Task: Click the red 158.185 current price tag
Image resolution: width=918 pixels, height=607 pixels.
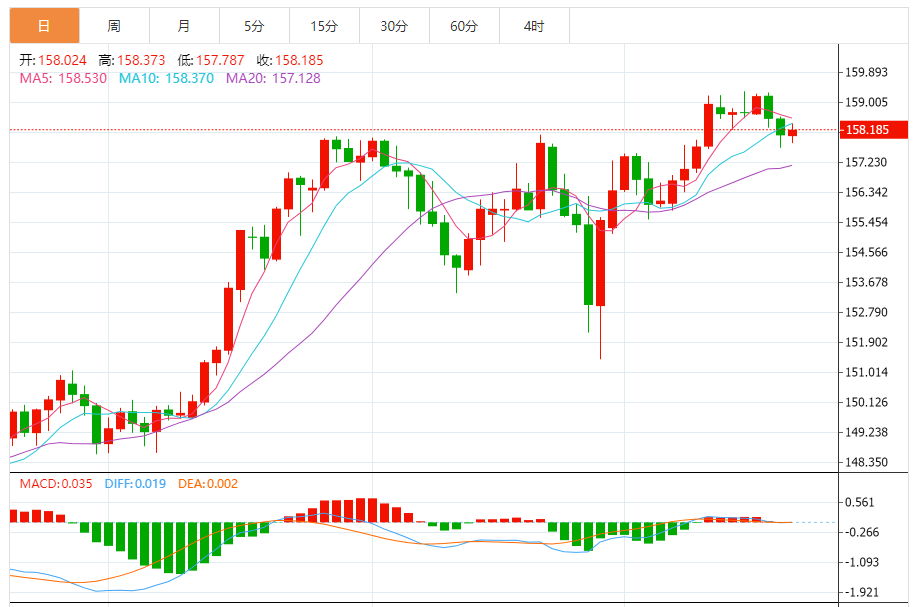Action: click(x=874, y=129)
